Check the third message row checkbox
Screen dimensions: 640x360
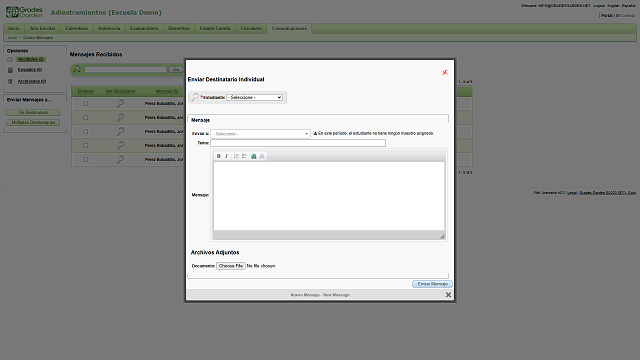[86, 131]
